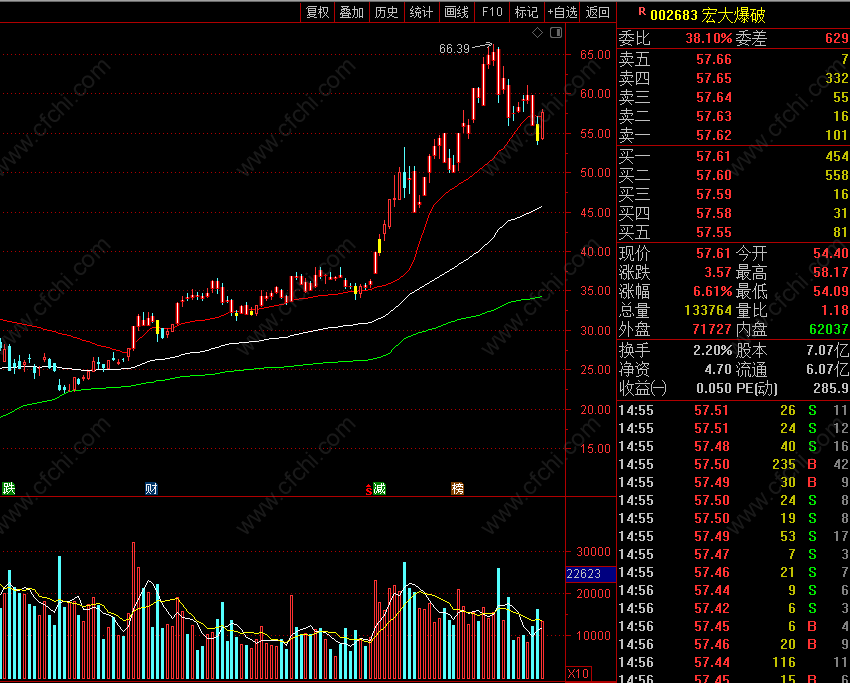Click 最高 value 58.17
Viewport: 850px width, 683px height.
click(x=831, y=272)
